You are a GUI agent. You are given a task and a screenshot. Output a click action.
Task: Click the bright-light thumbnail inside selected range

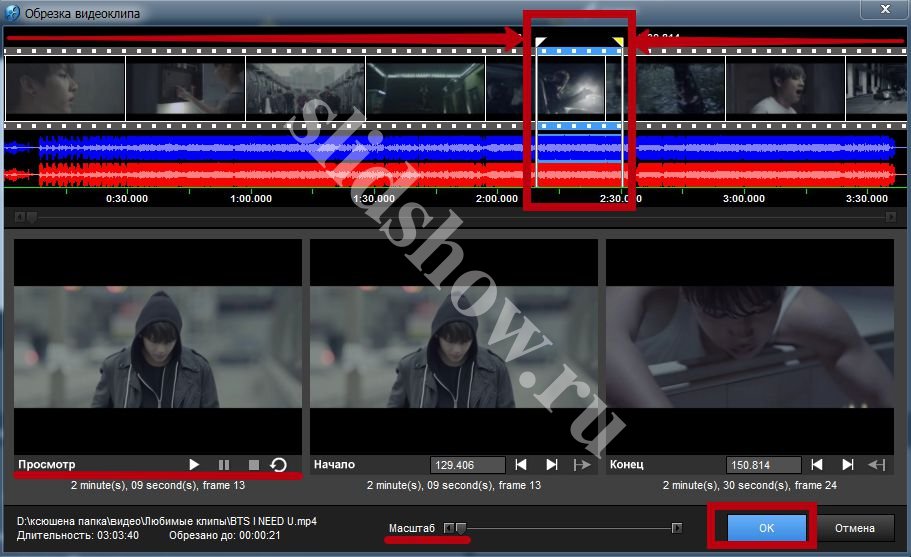click(571, 88)
